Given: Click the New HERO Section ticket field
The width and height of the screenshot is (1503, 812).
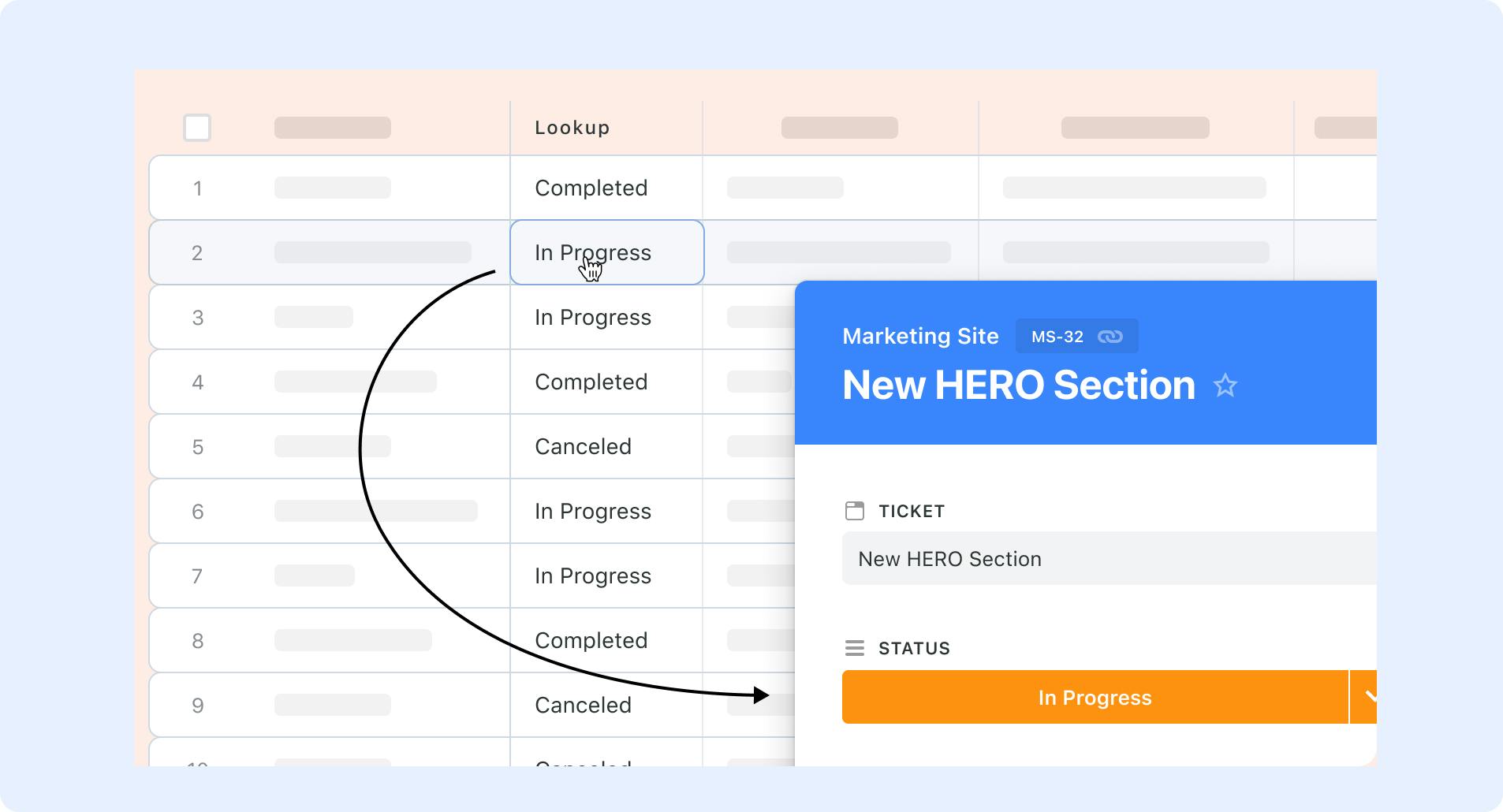Looking at the screenshot, I should (x=1110, y=558).
